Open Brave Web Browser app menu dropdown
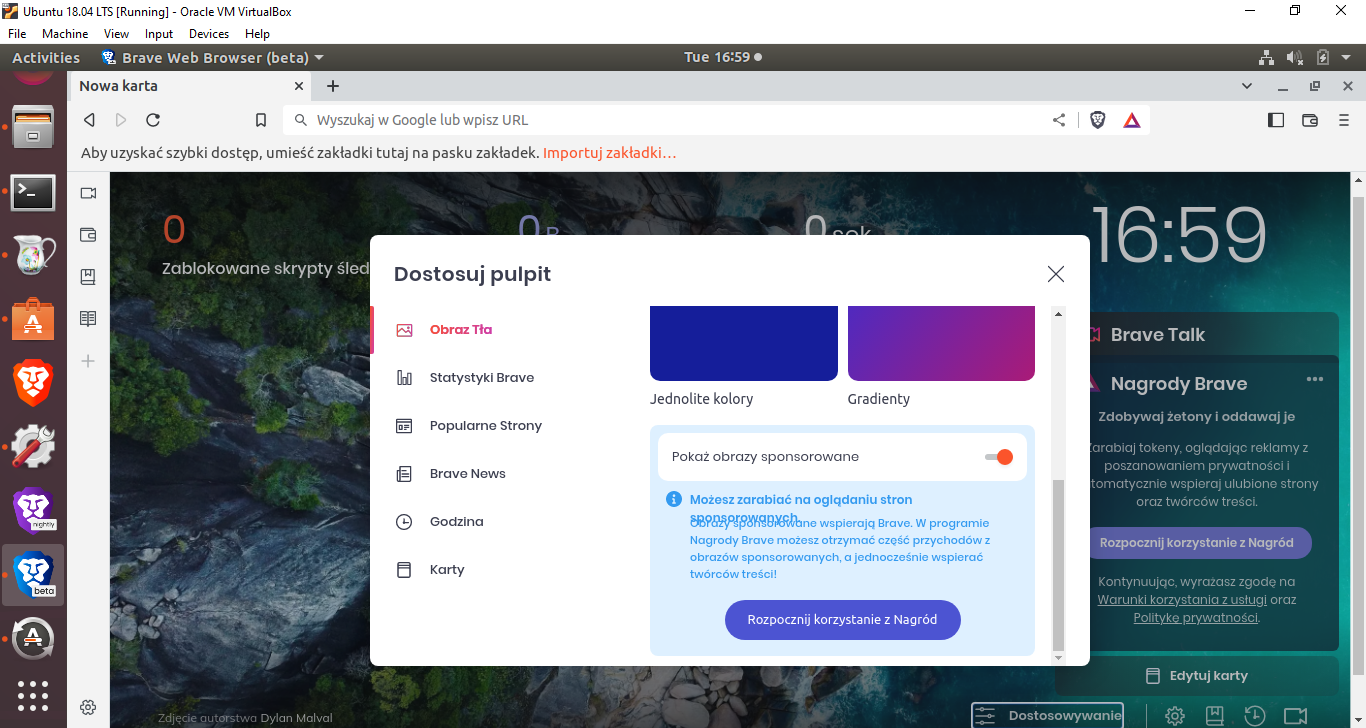 point(213,58)
